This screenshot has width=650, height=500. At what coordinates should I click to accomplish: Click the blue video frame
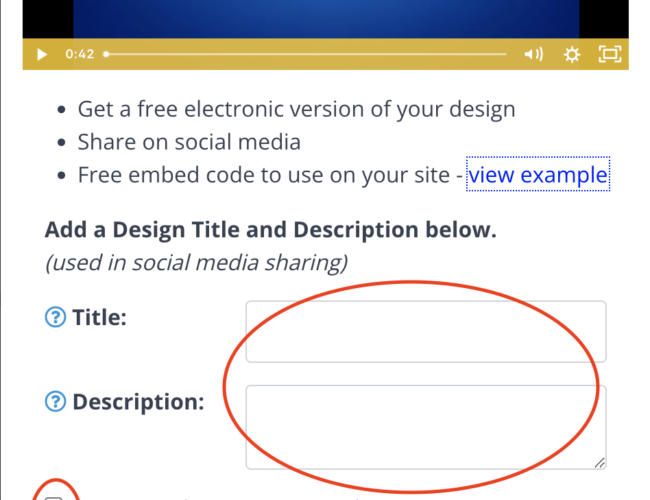(x=326, y=18)
